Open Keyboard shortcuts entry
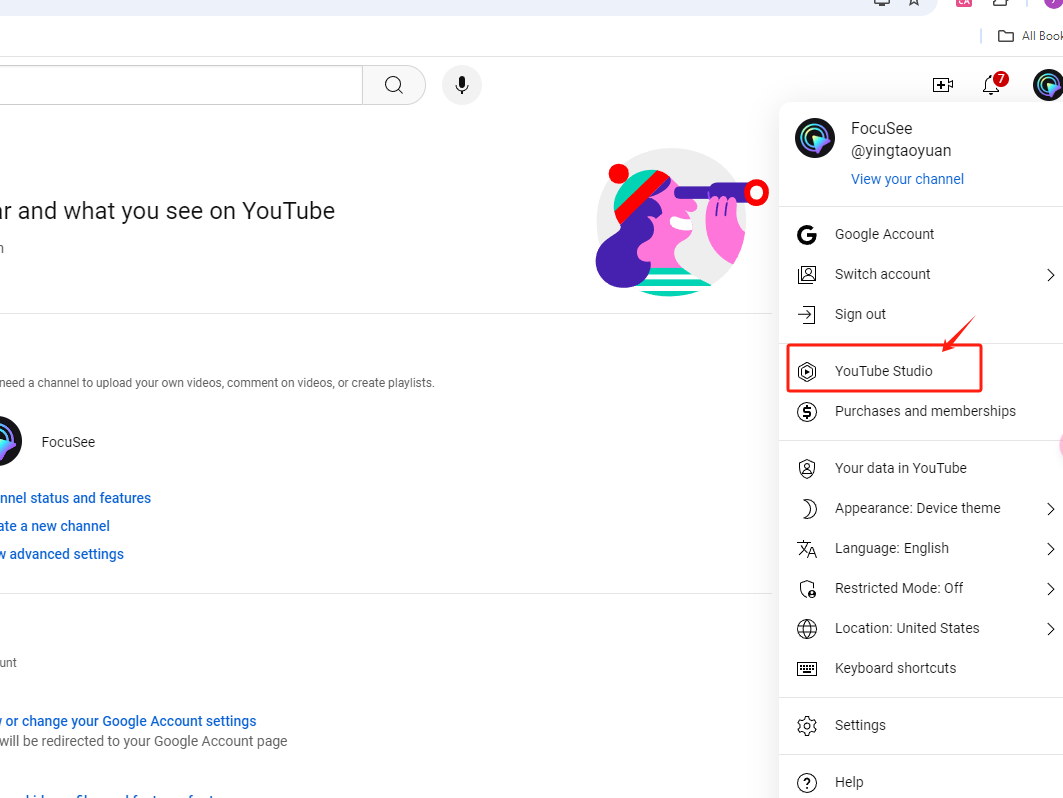This screenshot has height=798, width=1063. point(895,668)
